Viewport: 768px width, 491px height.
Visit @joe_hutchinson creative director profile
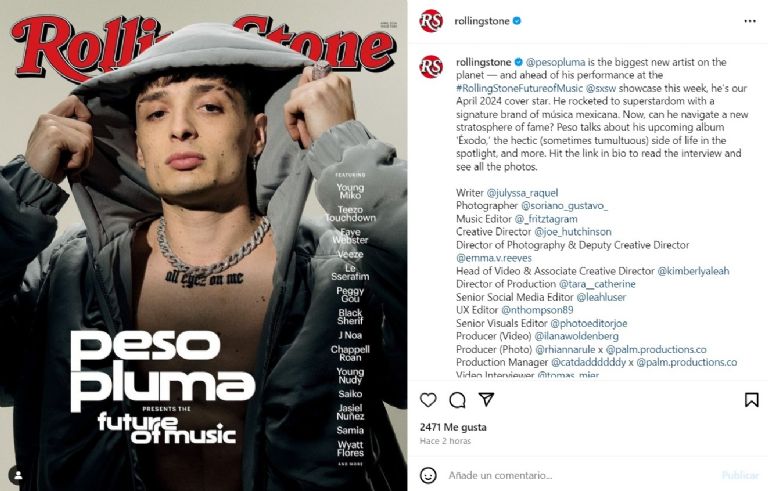pos(573,232)
